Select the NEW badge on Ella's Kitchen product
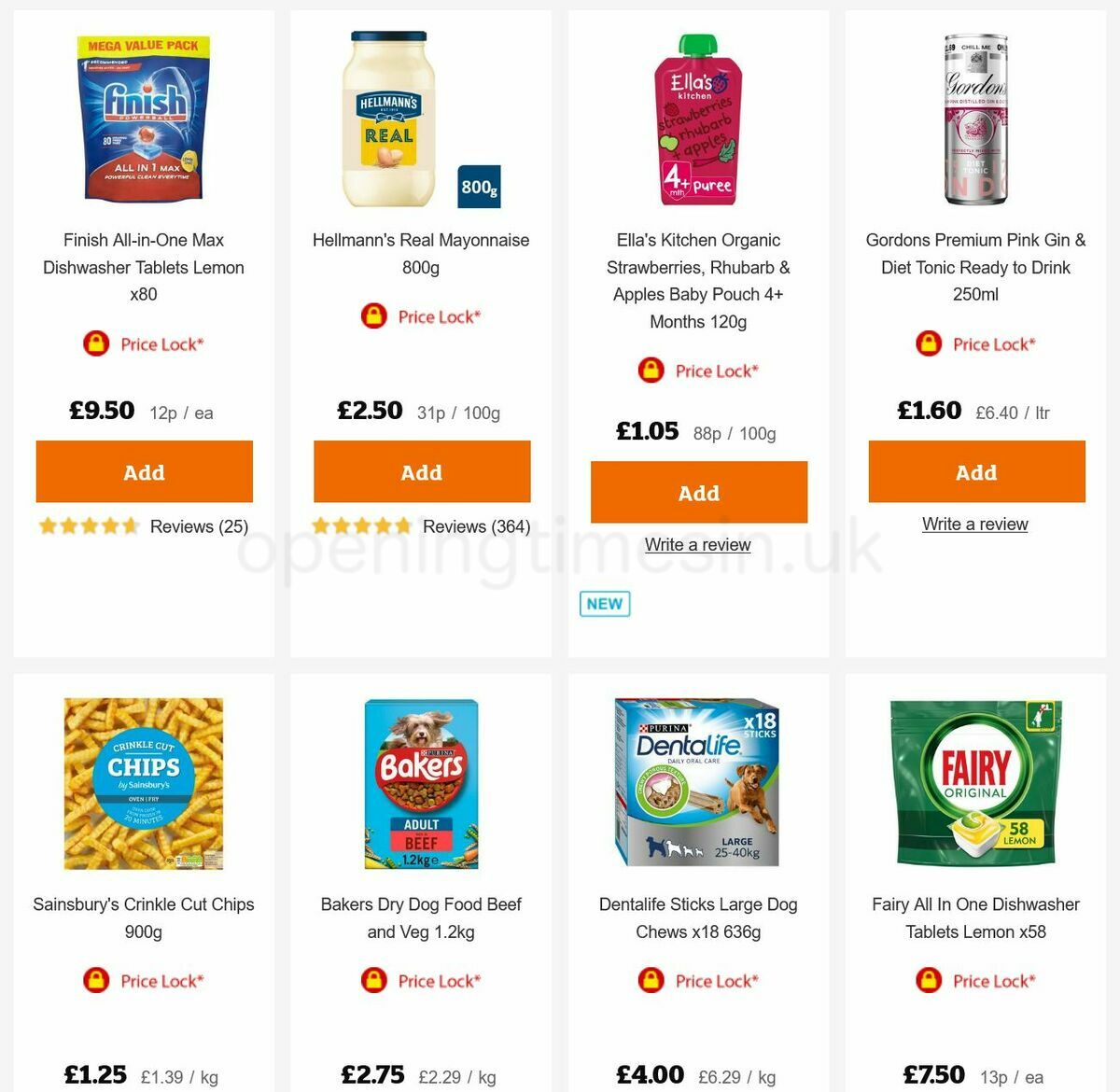The height and width of the screenshot is (1092, 1120). 604,603
